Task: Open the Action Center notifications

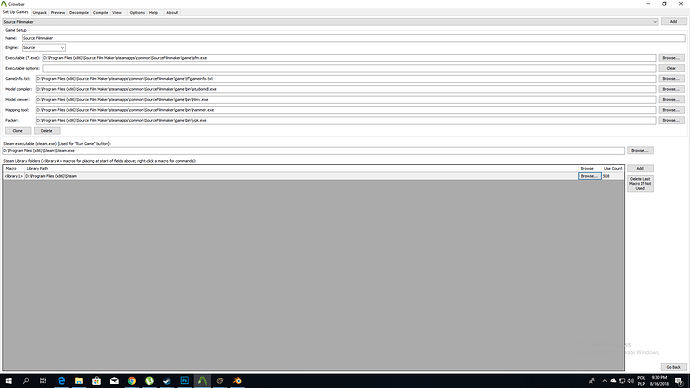Action: pyautogui.click(x=679, y=381)
